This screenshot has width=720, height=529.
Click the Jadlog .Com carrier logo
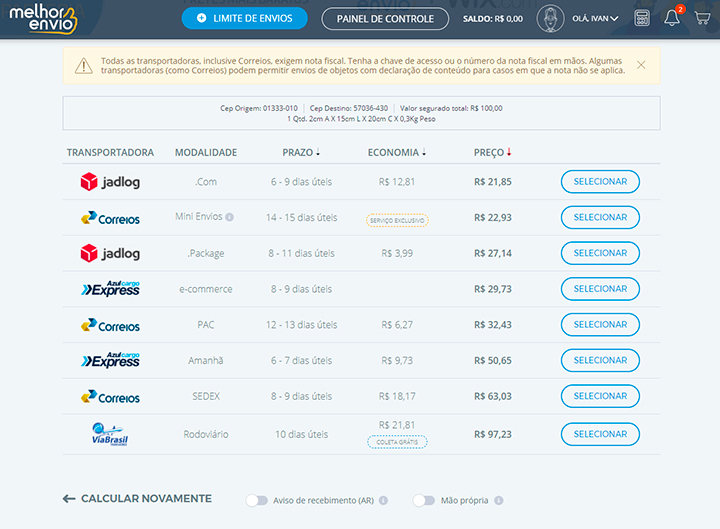point(110,182)
